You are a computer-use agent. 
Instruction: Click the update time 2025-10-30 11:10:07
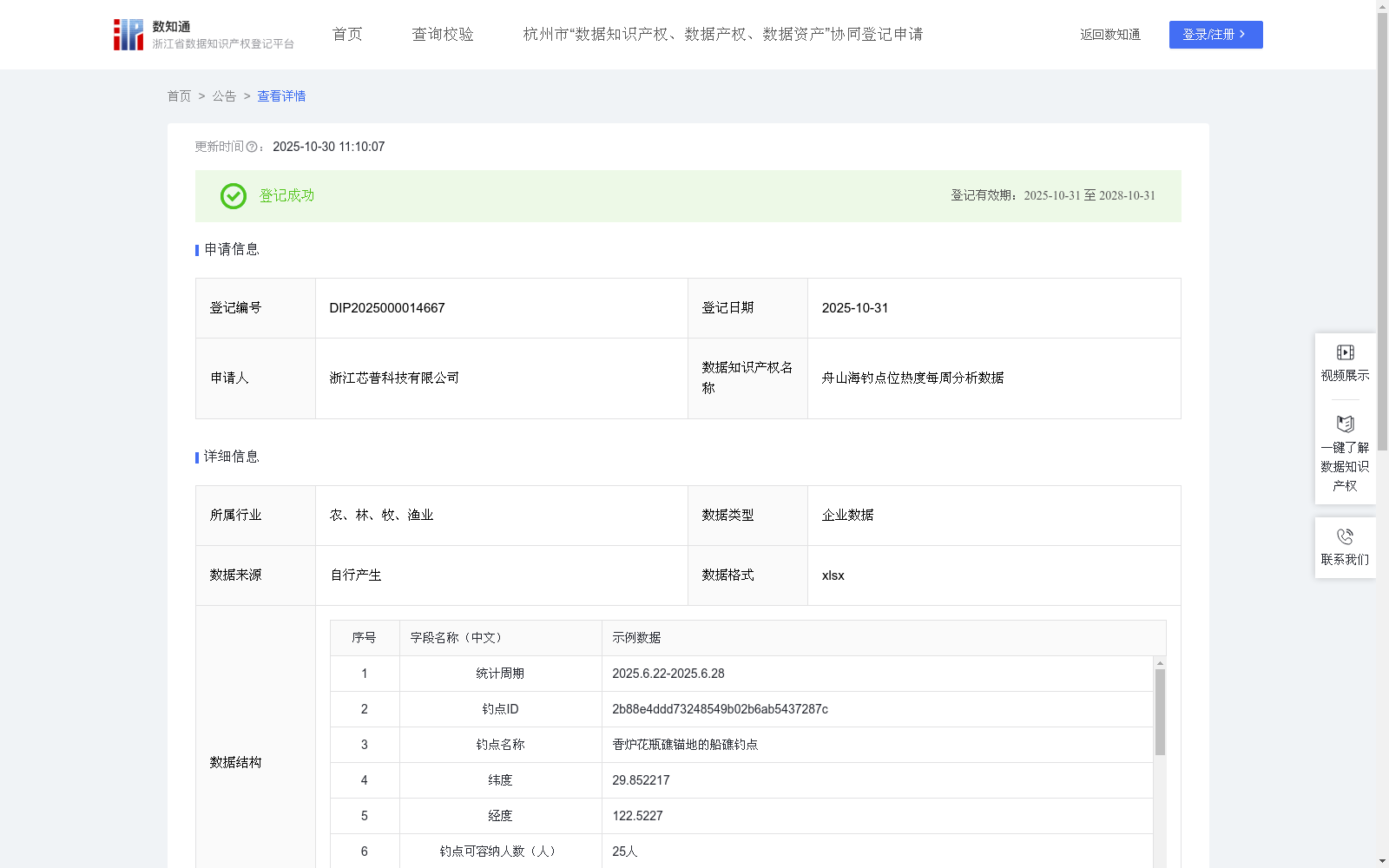329,148
